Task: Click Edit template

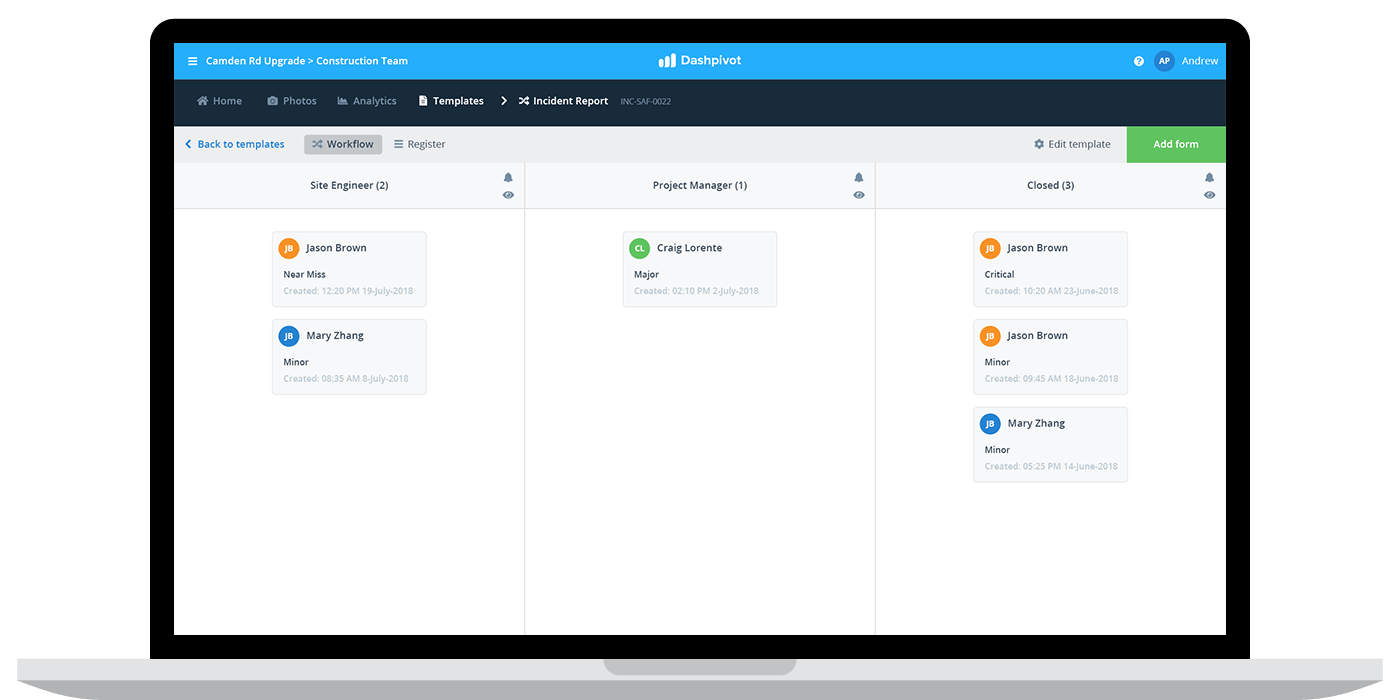Action: 1072,144
